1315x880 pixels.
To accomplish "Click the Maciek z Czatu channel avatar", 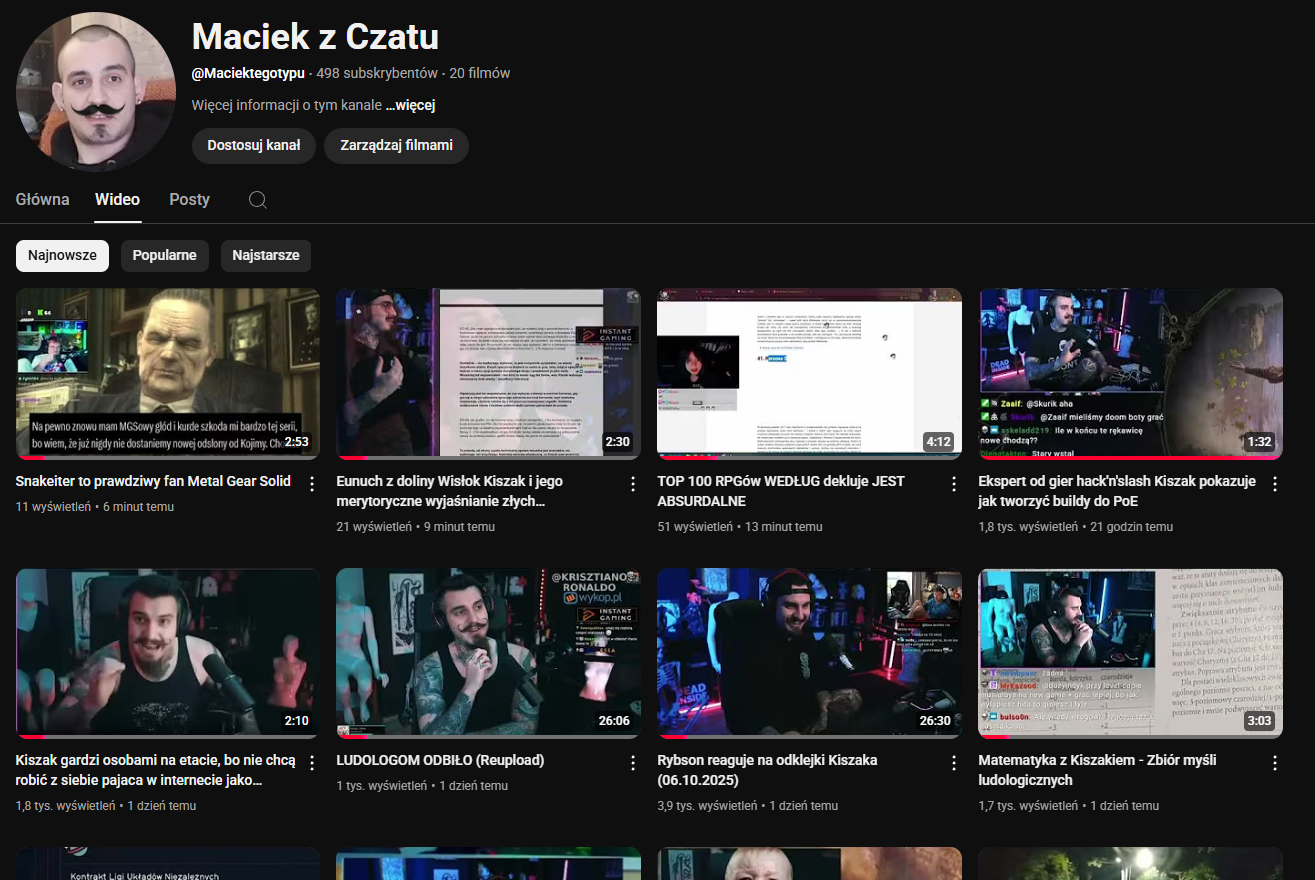I will (96, 92).
